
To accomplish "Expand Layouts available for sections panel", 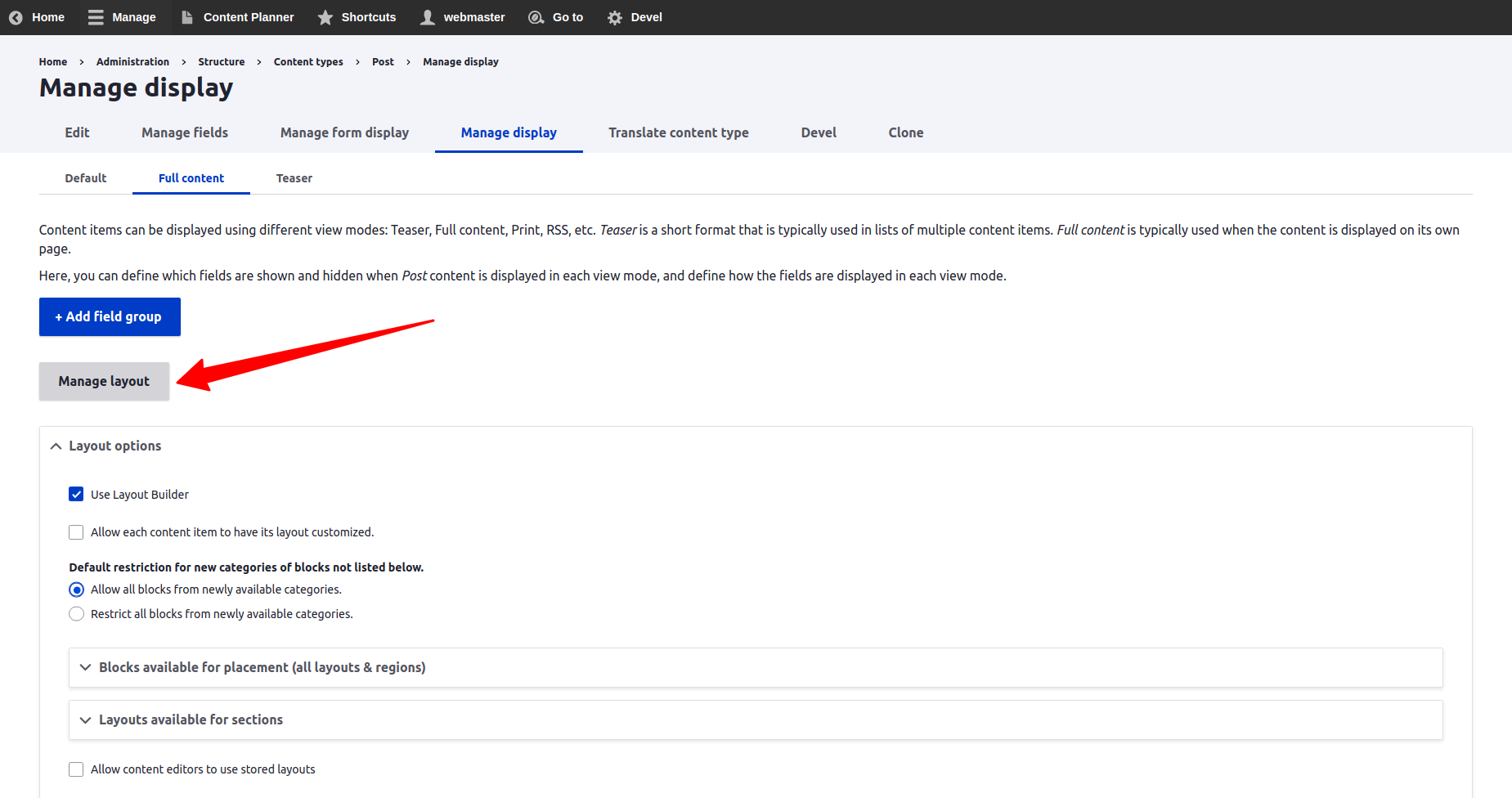I will click(85, 720).
